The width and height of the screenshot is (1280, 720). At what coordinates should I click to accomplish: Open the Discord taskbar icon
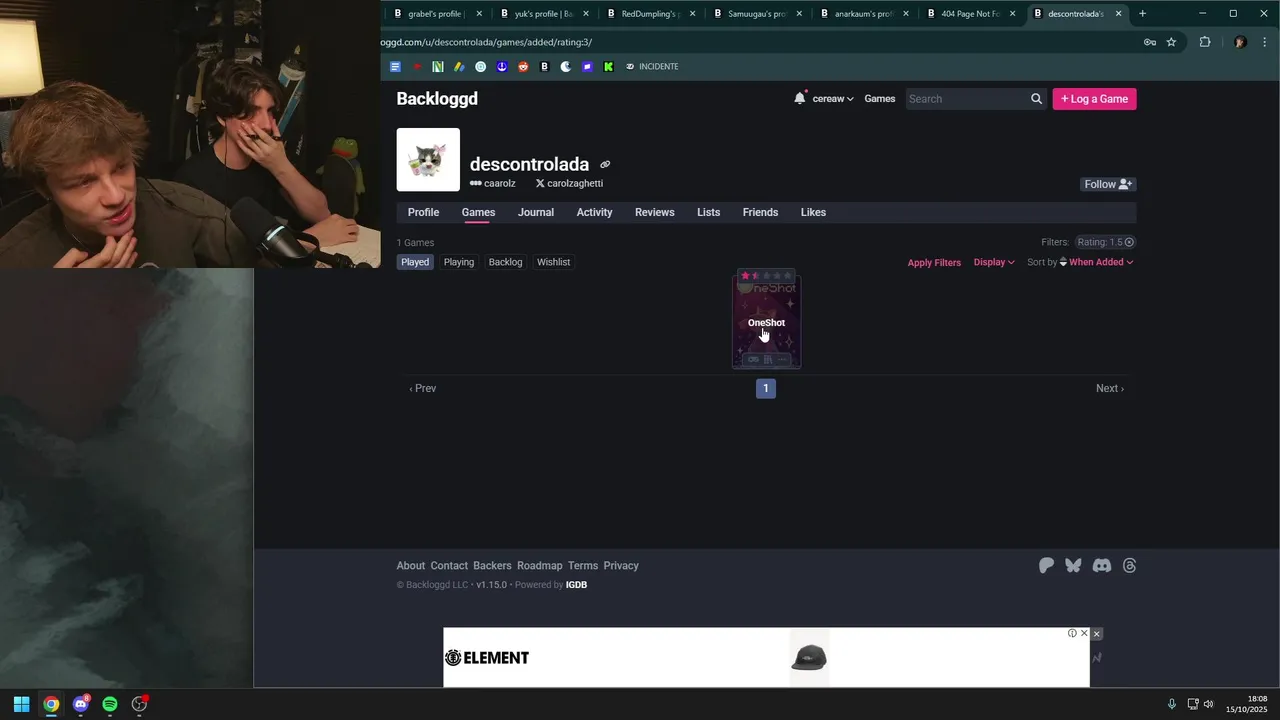point(81,704)
